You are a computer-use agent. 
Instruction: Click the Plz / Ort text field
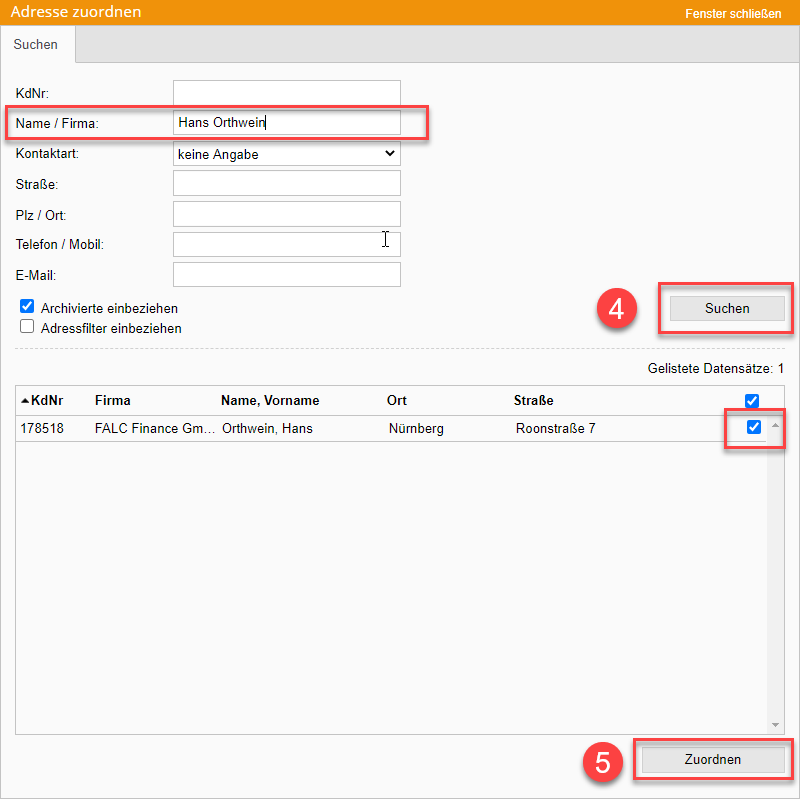tap(286, 214)
